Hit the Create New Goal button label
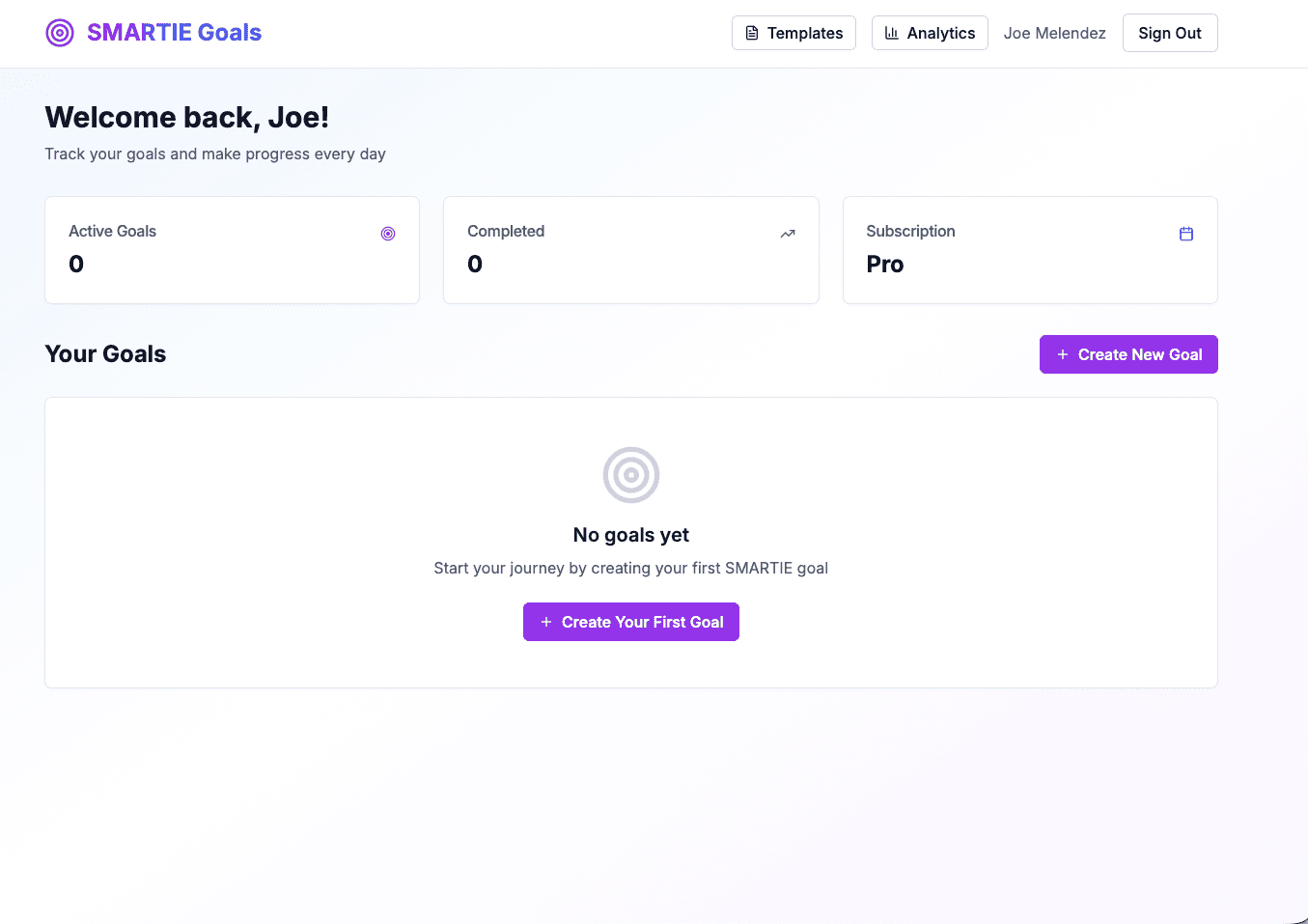 (x=1140, y=354)
